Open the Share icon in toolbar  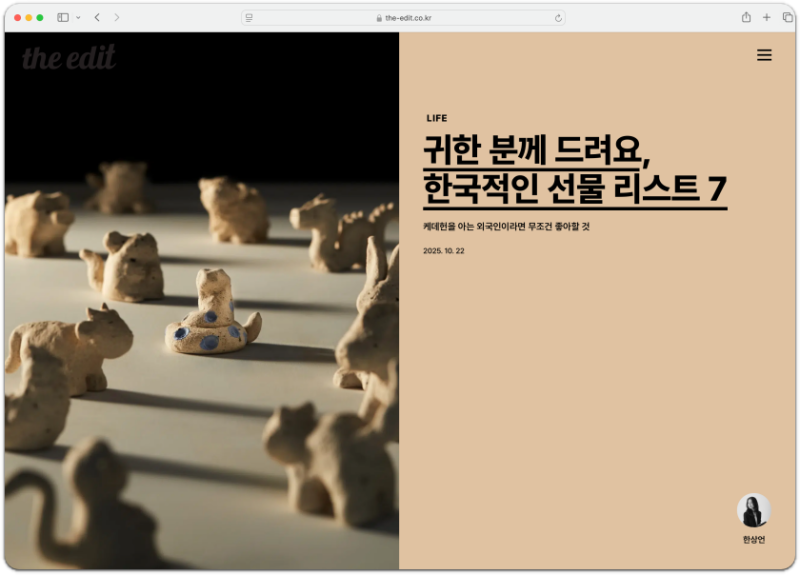746,17
